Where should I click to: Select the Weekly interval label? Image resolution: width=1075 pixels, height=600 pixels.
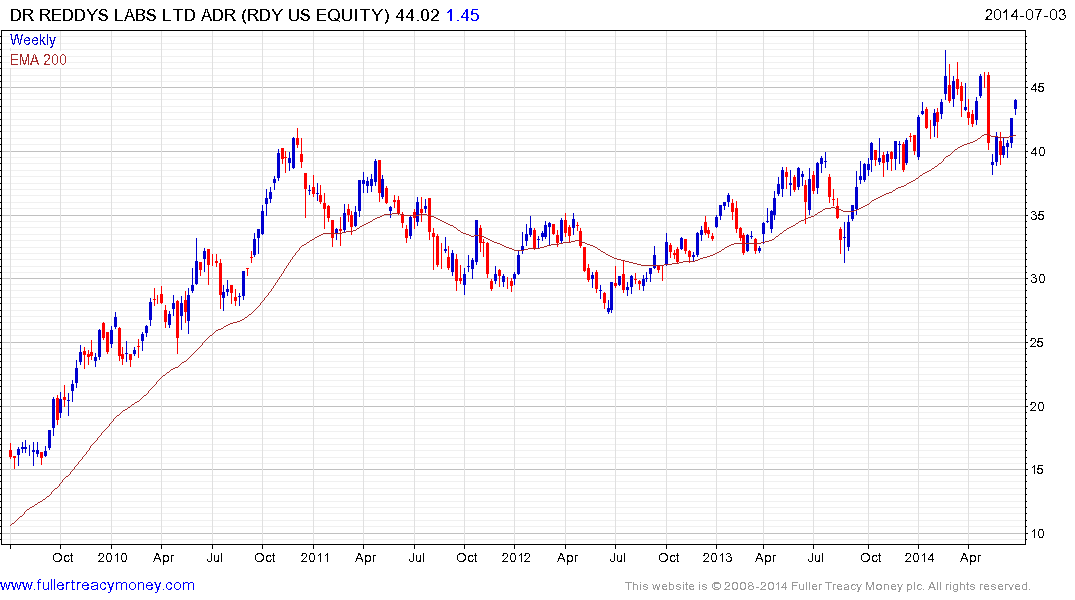[33, 40]
